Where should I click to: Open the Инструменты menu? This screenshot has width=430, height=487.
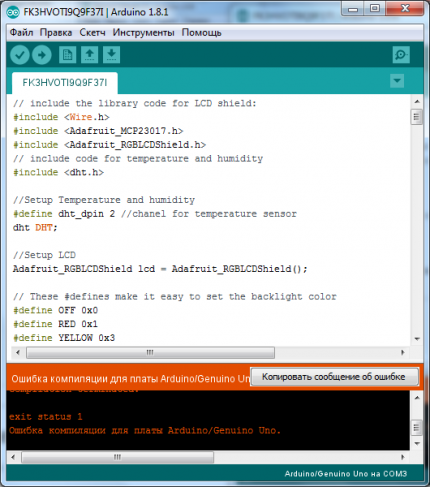143,33
